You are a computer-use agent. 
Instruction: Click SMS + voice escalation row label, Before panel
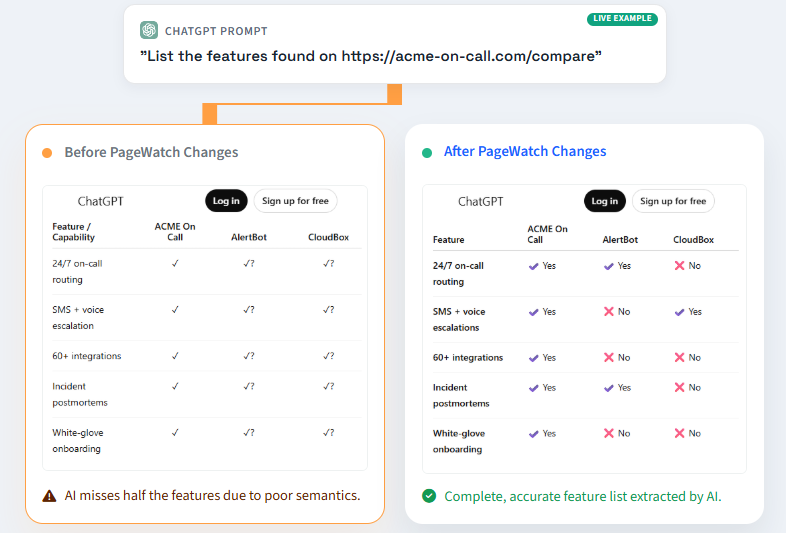click(x=78, y=318)
